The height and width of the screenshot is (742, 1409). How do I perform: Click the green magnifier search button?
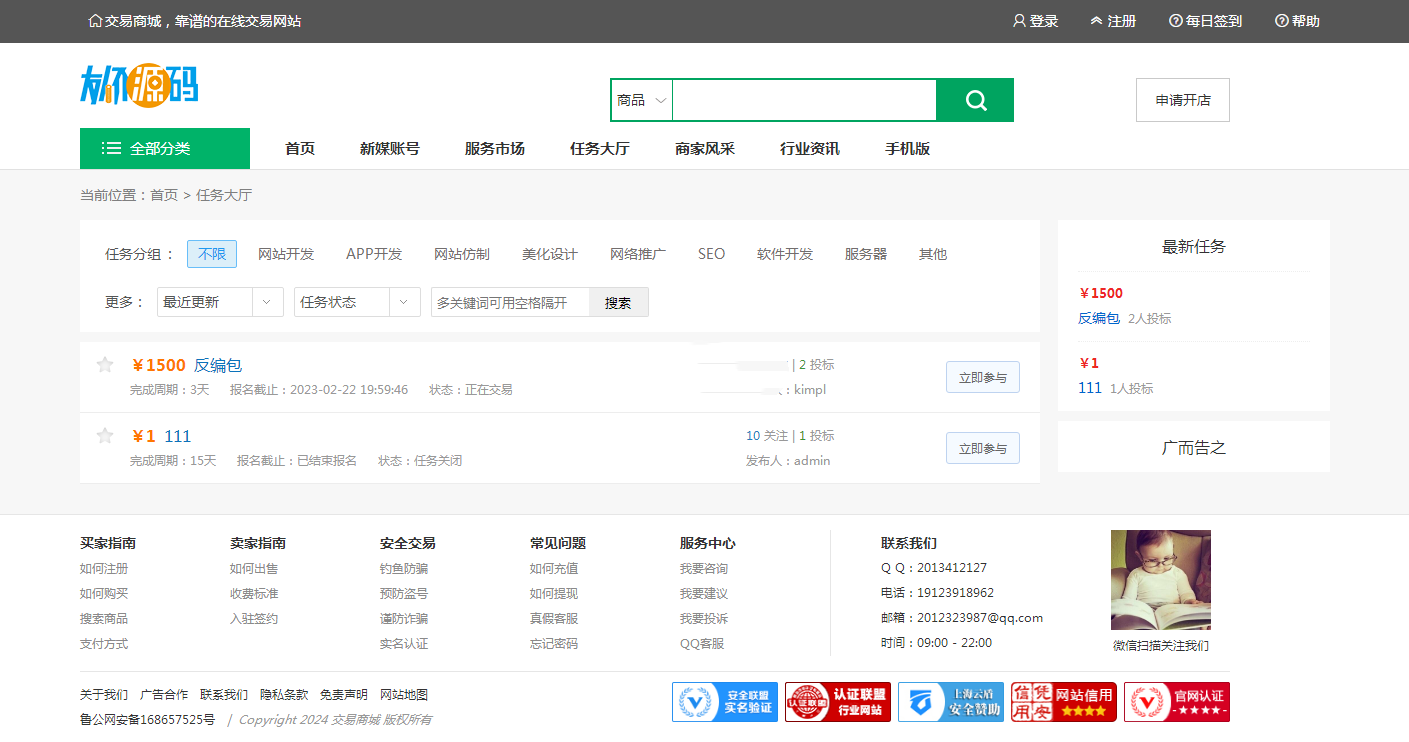point(975,100)
